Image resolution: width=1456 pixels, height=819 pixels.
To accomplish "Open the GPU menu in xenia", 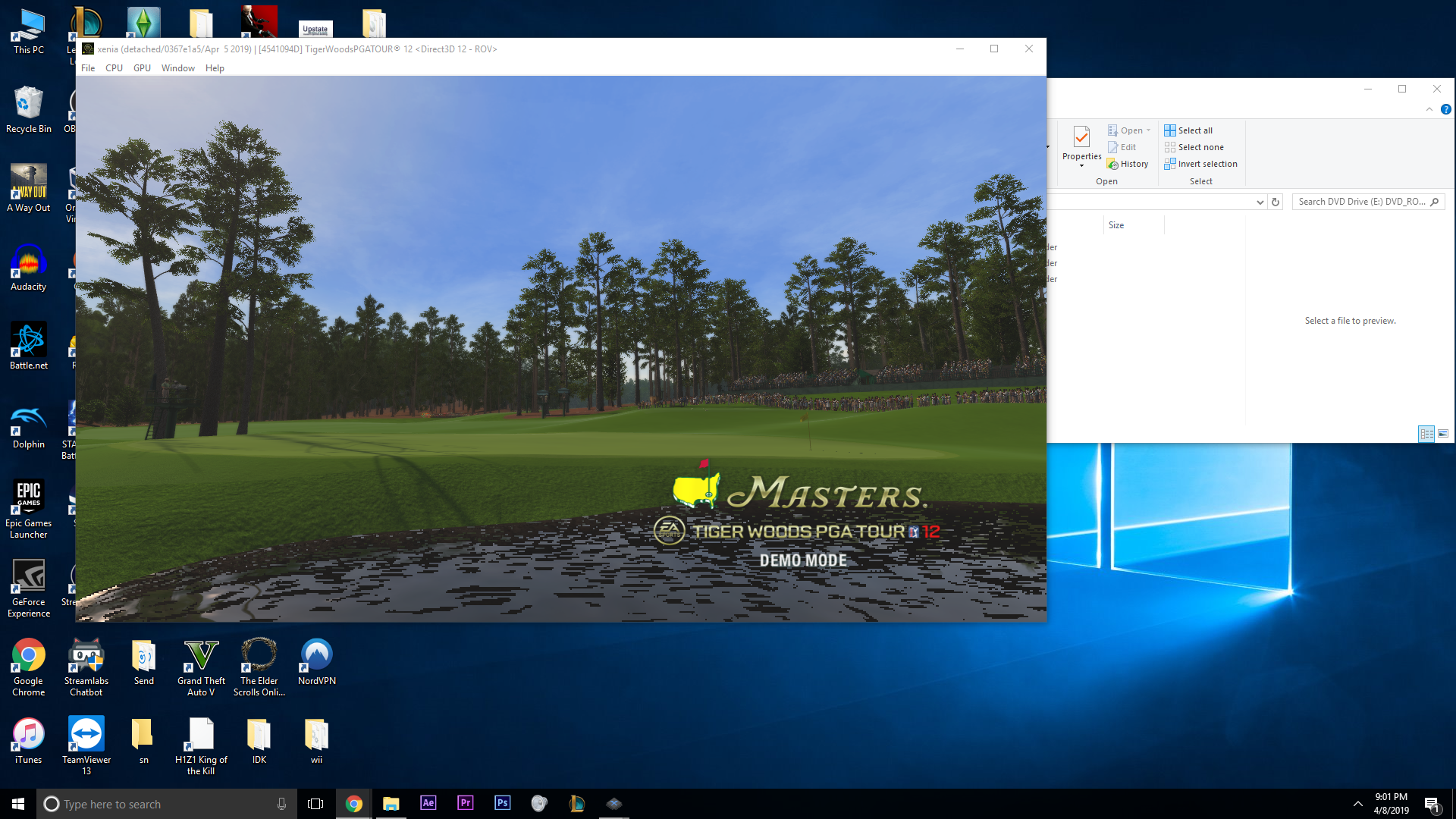I will [x=142, y=68].
